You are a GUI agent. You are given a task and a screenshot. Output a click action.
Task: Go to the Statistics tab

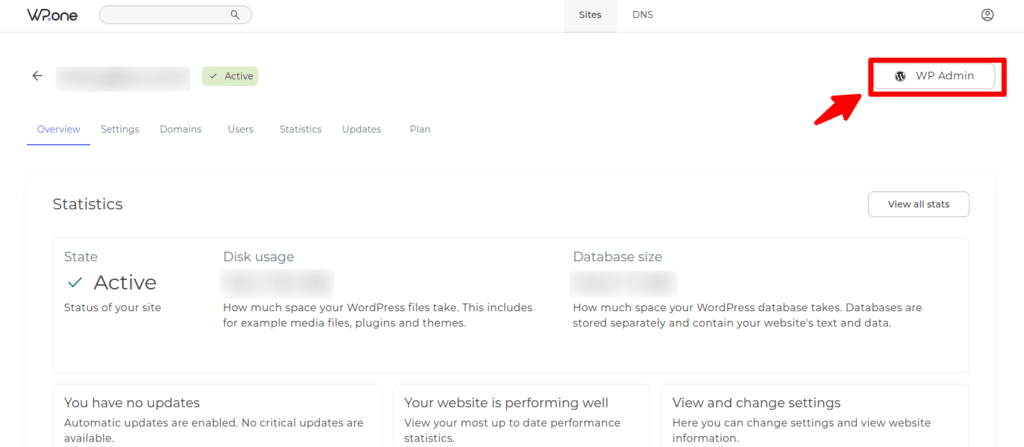tap(300, 129)
